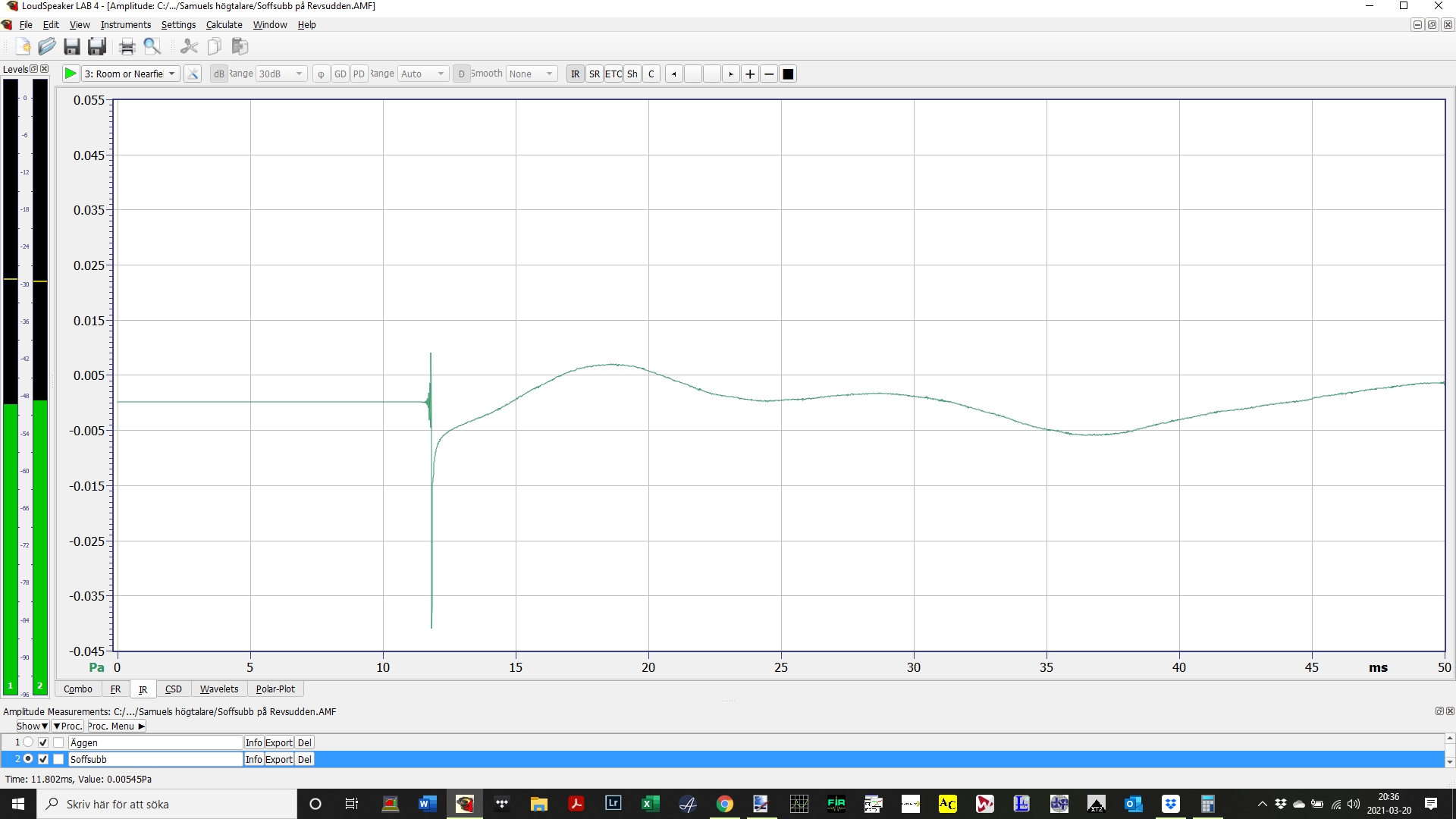
Task: Click the scissors Cut icon
Action: coord(189,47)
